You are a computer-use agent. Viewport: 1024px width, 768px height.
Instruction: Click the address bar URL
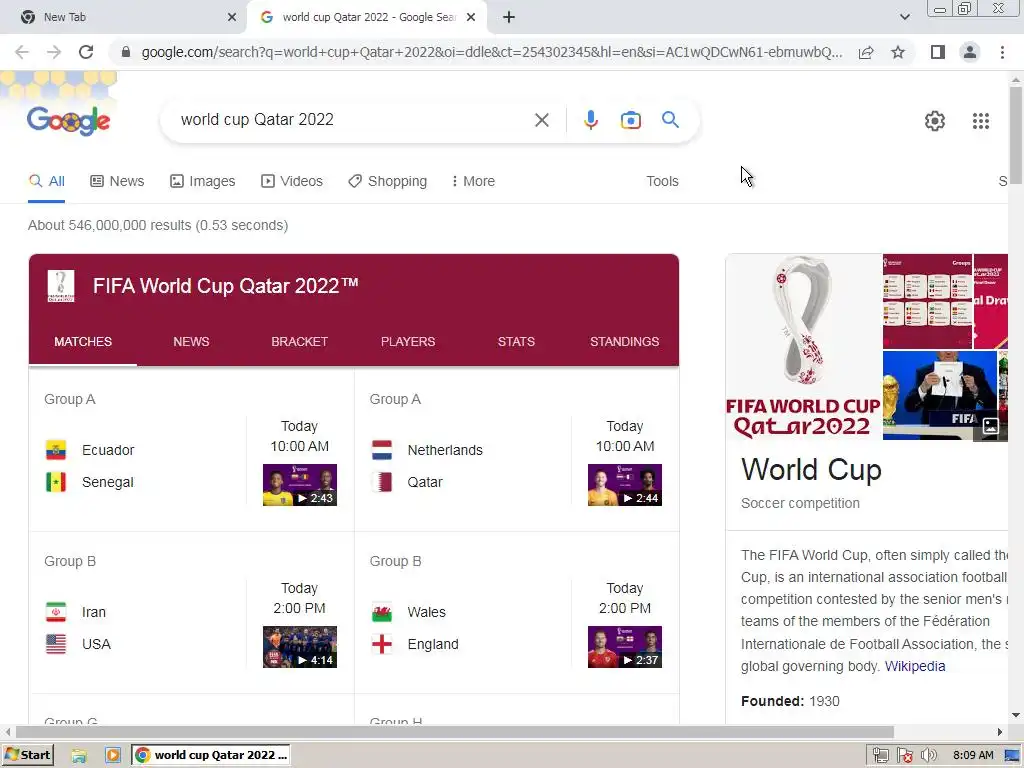pyautogui.click(x=491, y=52)
